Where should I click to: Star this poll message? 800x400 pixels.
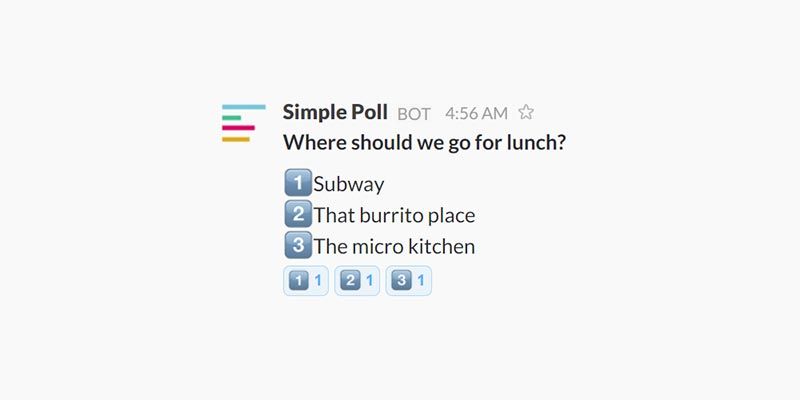pos(526,112)
